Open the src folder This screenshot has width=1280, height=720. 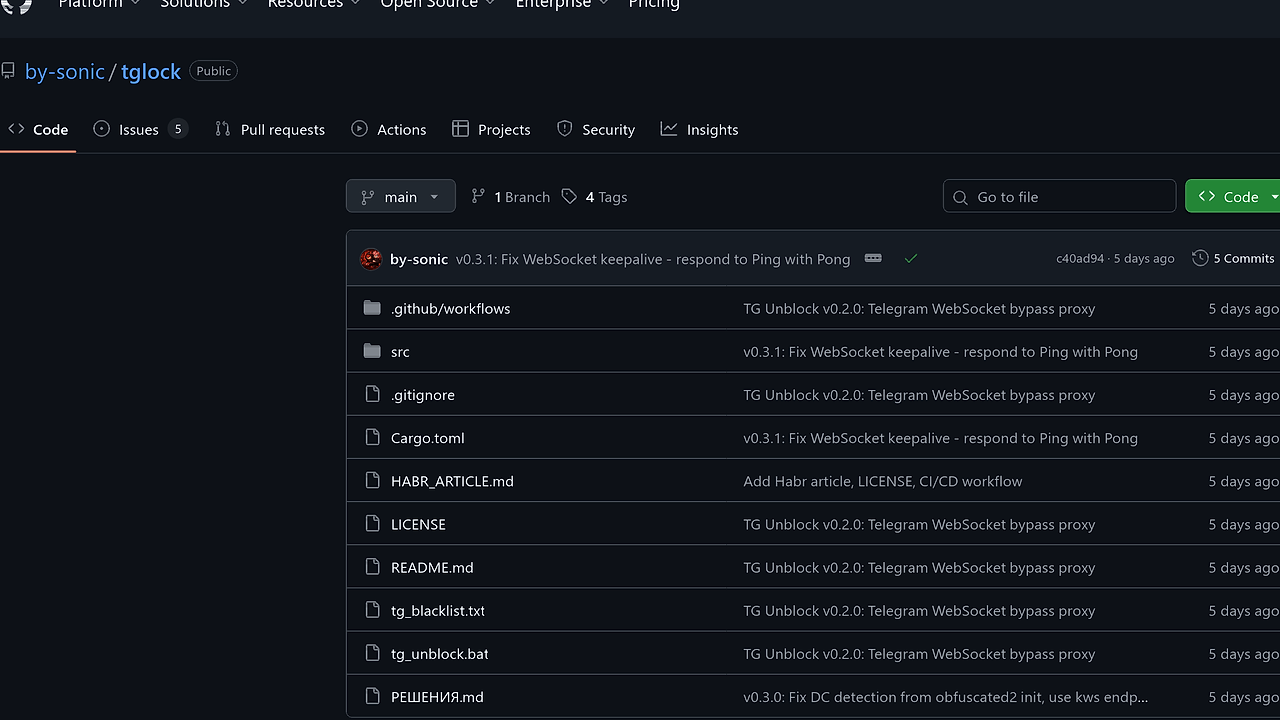pyautogui.click(x=400, y=351)
